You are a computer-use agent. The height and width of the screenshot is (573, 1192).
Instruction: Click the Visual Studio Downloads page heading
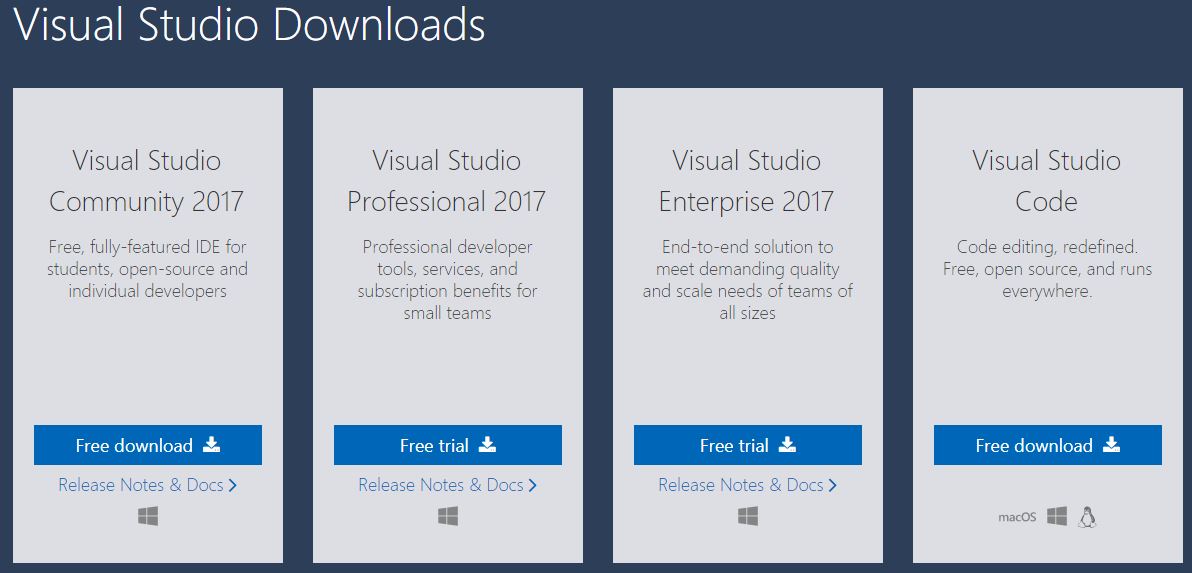[249, 24]
